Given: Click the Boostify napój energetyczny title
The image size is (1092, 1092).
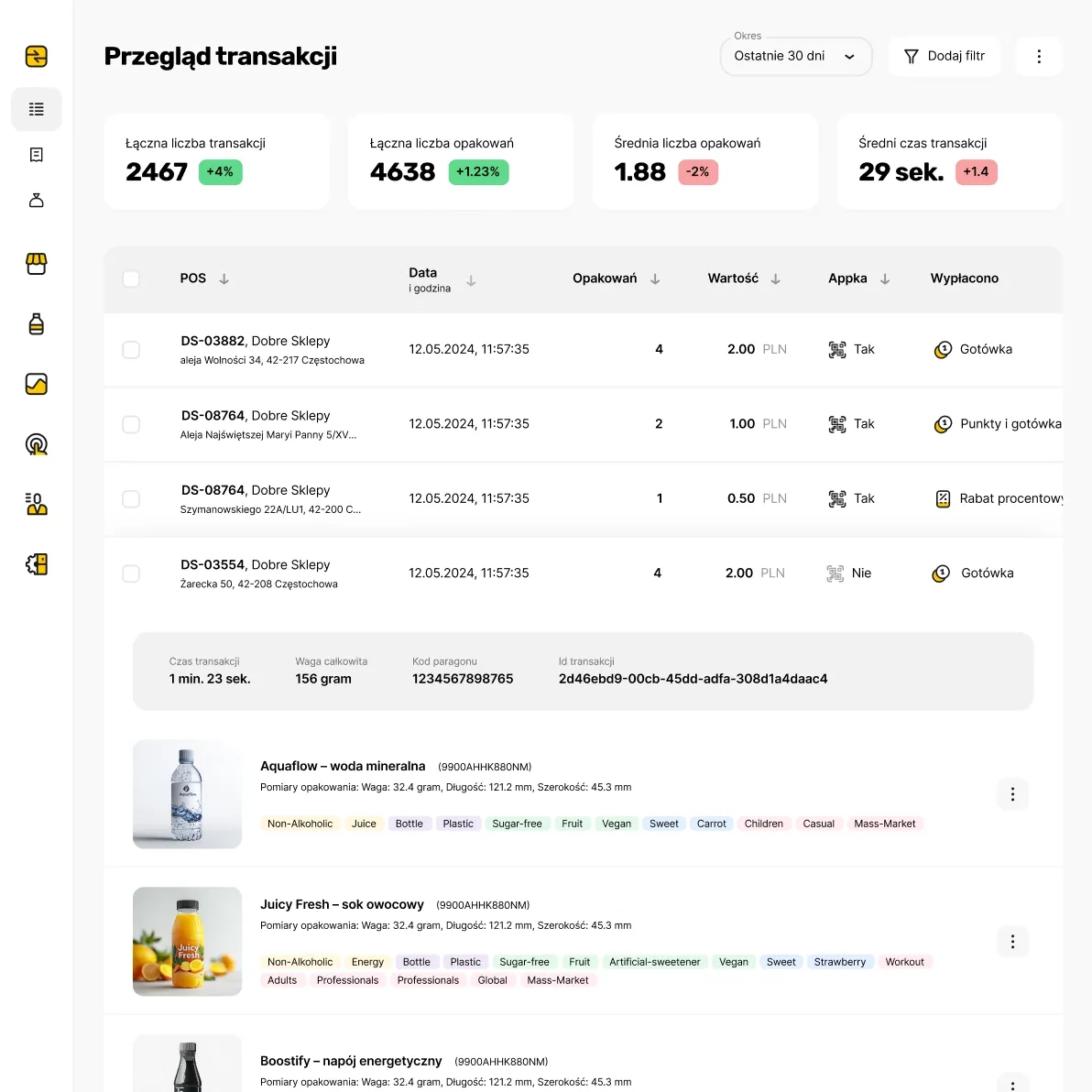Looking at the screenshot, I should coord(351,1062).
